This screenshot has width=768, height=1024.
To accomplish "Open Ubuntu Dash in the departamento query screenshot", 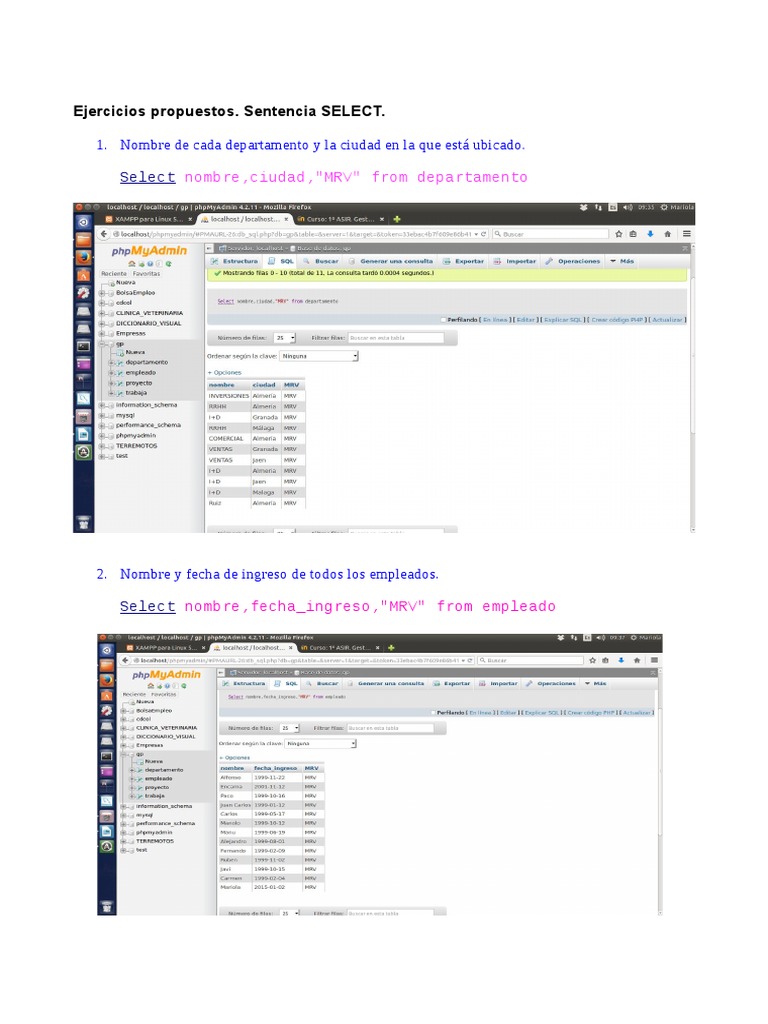I will 84,222.
